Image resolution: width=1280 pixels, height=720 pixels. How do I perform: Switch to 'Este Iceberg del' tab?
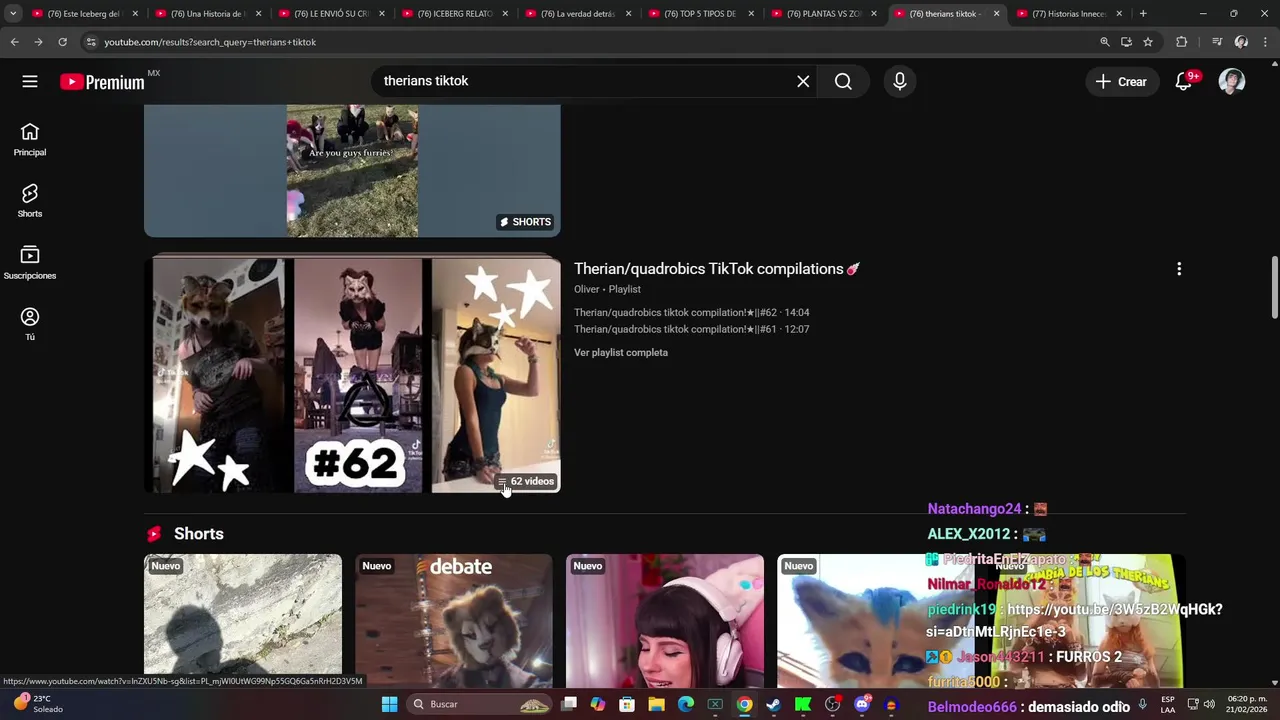coord(85,14)
